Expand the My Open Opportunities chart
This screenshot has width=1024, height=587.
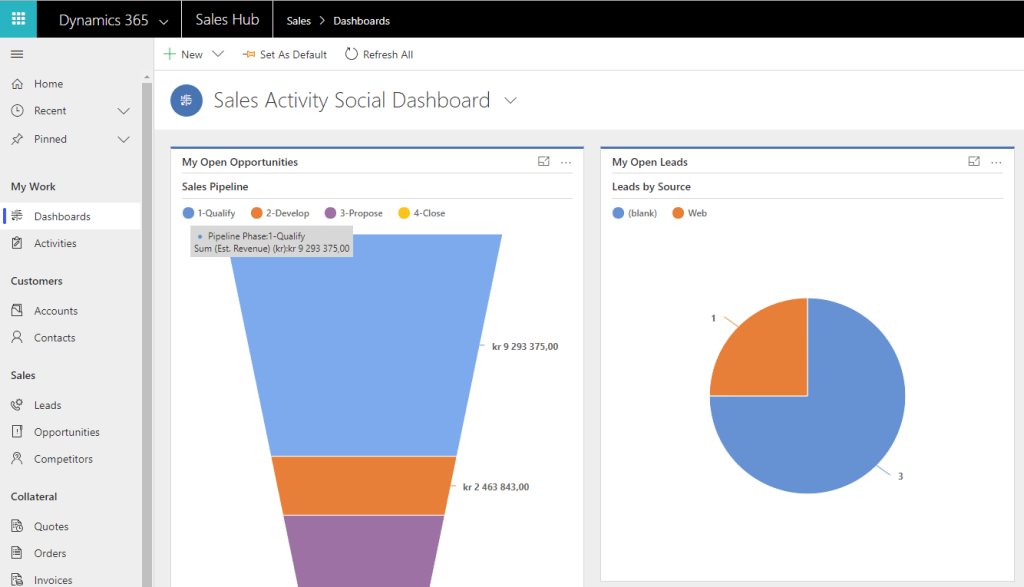[544, 161]
